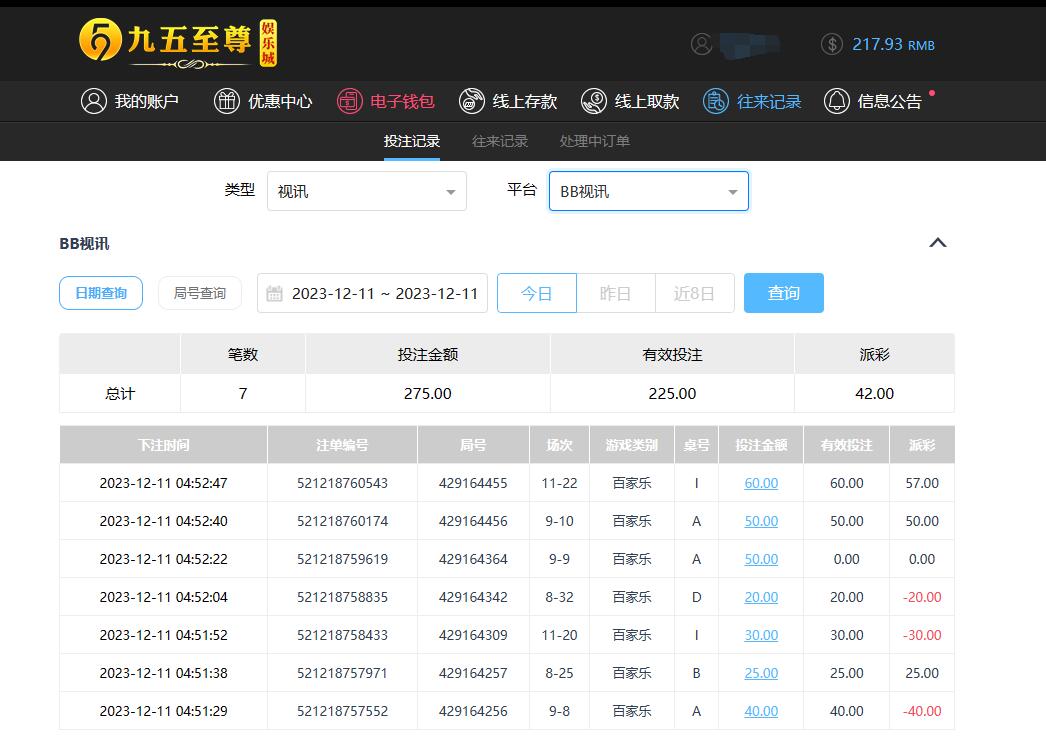Click the 我的账户 user icon
Screen dimensions: 1046x743
[94, 101]
